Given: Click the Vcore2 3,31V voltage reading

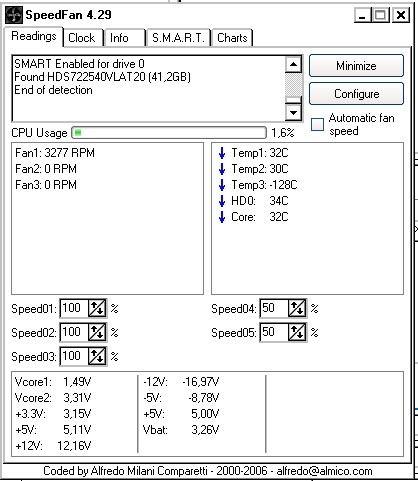Looking at the screenshot, I should click(53, 398).
